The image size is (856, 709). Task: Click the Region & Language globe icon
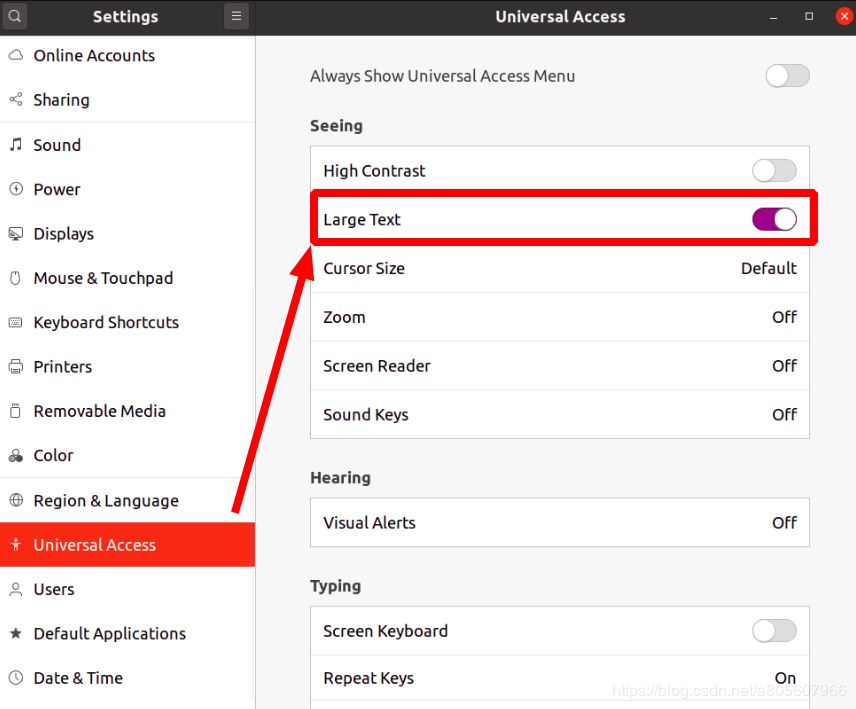16,501
